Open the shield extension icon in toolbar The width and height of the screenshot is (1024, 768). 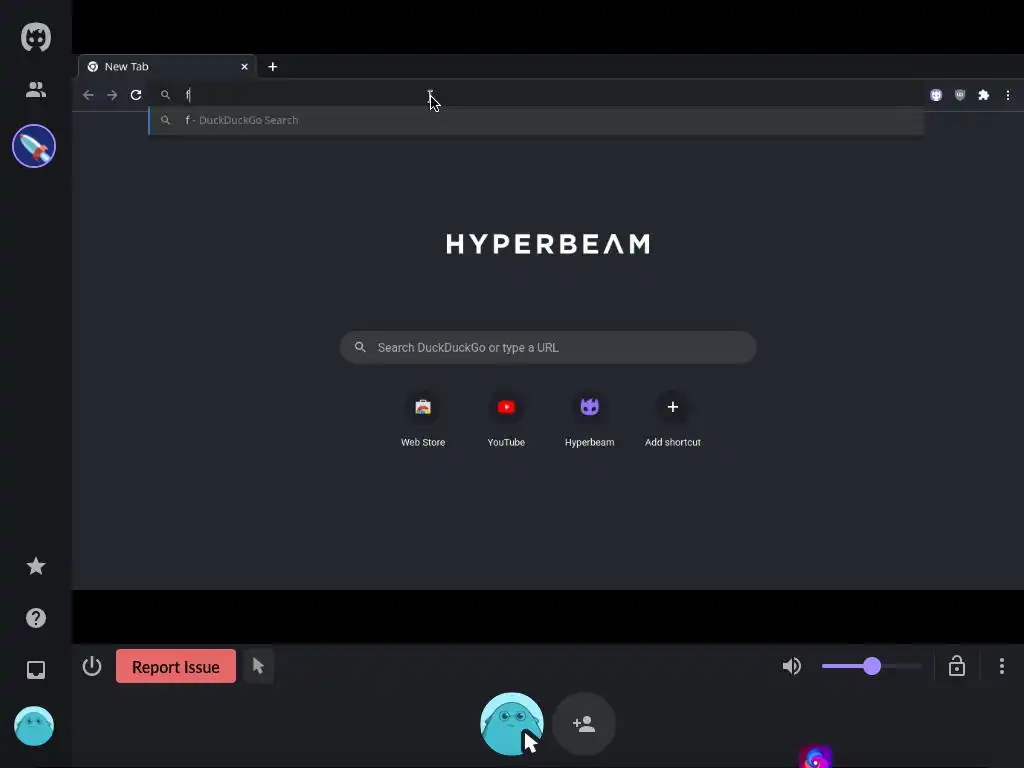pyautogui.click(x=959, y=95)
